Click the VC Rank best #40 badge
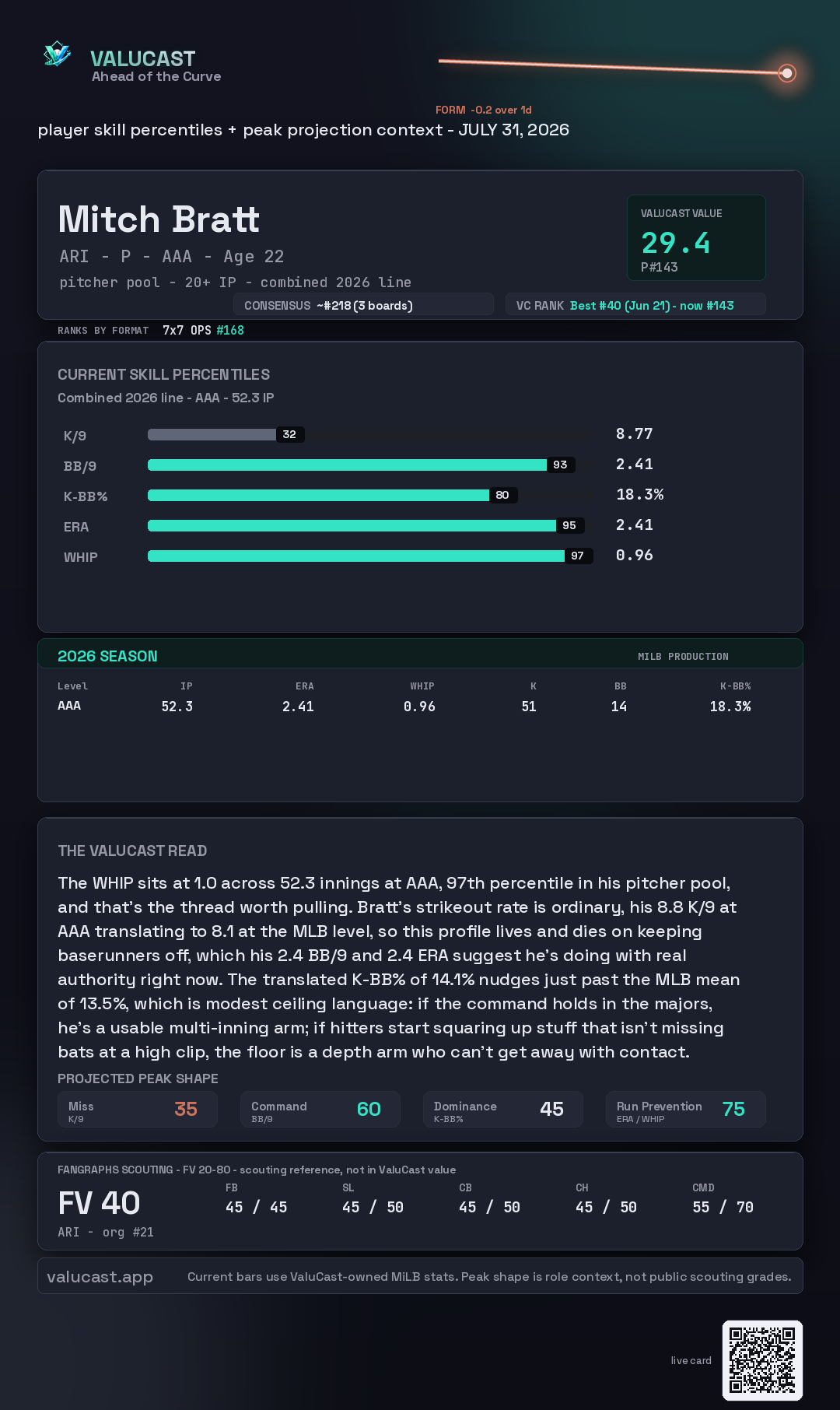Viewport: 840px width, 1410px height. click(x=635, y=305)
